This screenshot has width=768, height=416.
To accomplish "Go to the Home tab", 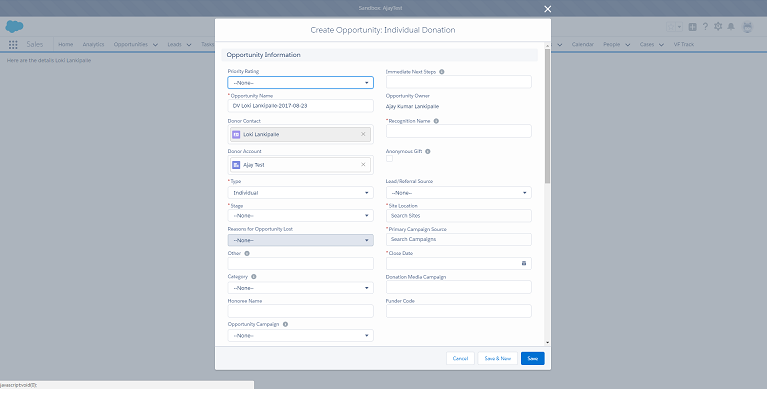I will pyautogui.click(x=66, y=45).
